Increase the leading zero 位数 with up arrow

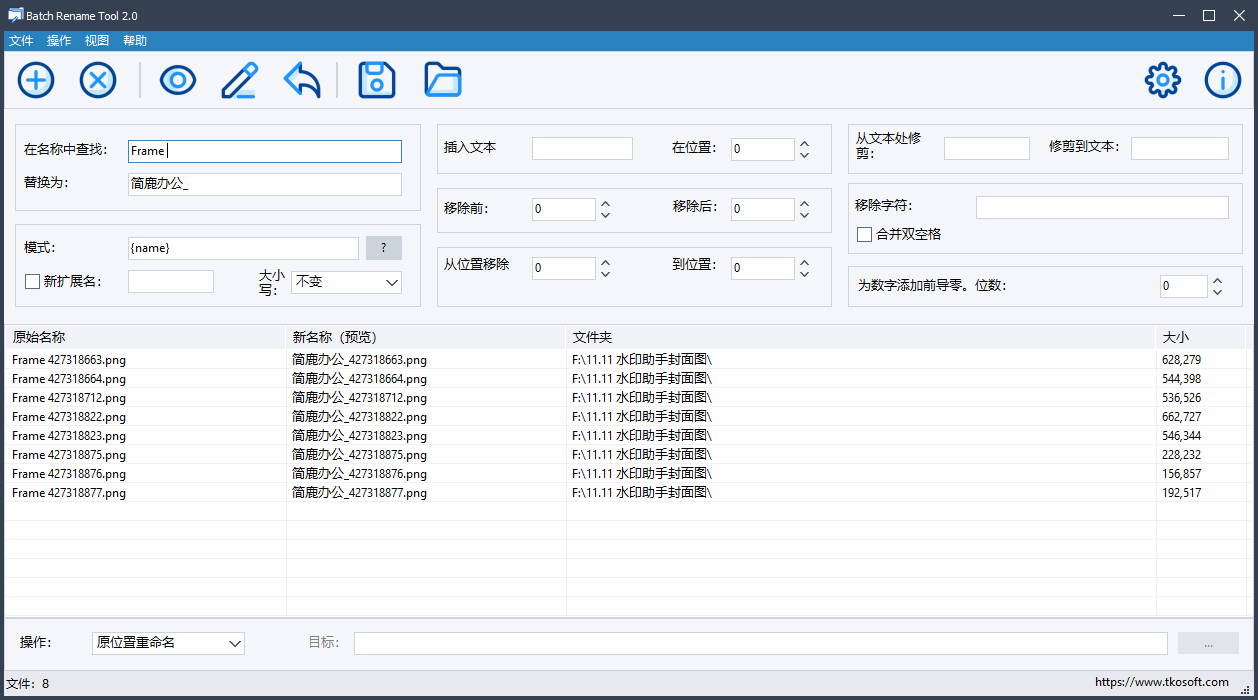(1217, 281)
